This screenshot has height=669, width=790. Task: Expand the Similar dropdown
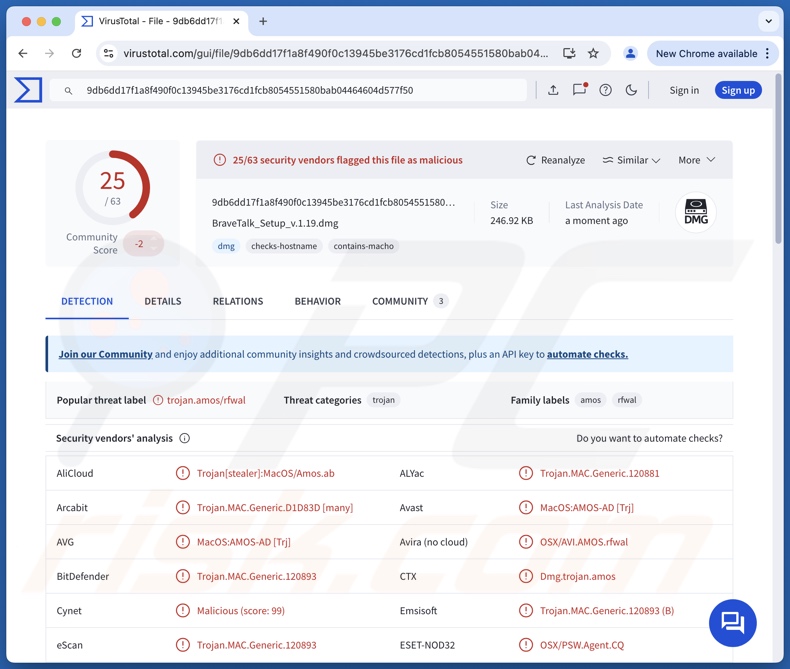pyautogui.click(x=631, y=160)
